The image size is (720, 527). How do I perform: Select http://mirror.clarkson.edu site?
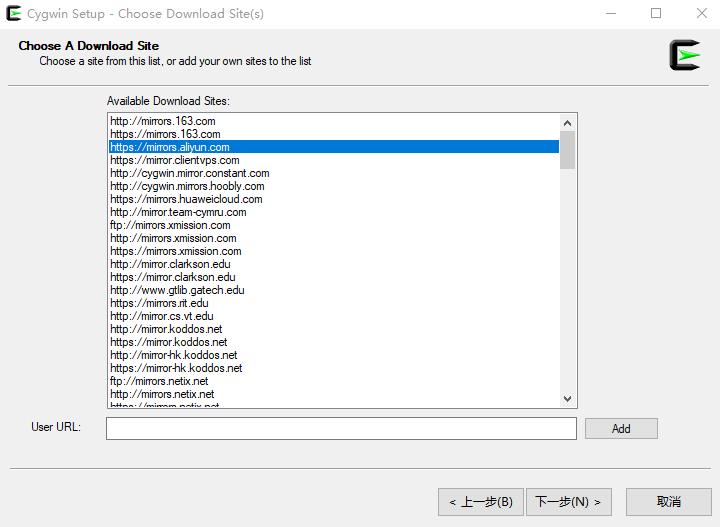coord(334,264)
